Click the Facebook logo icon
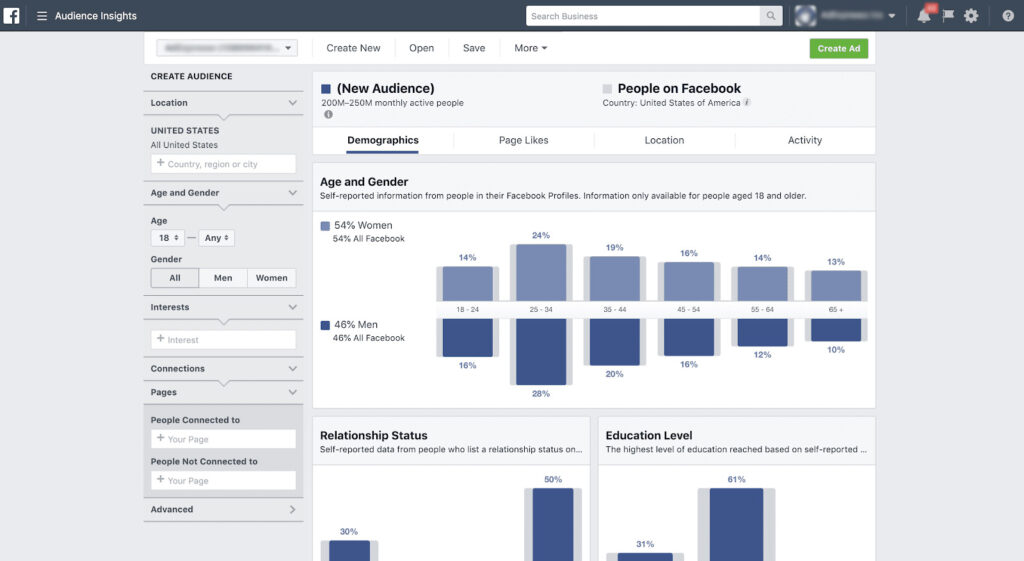Screen dimensions: 1024x561 click(x=12, y=15)
